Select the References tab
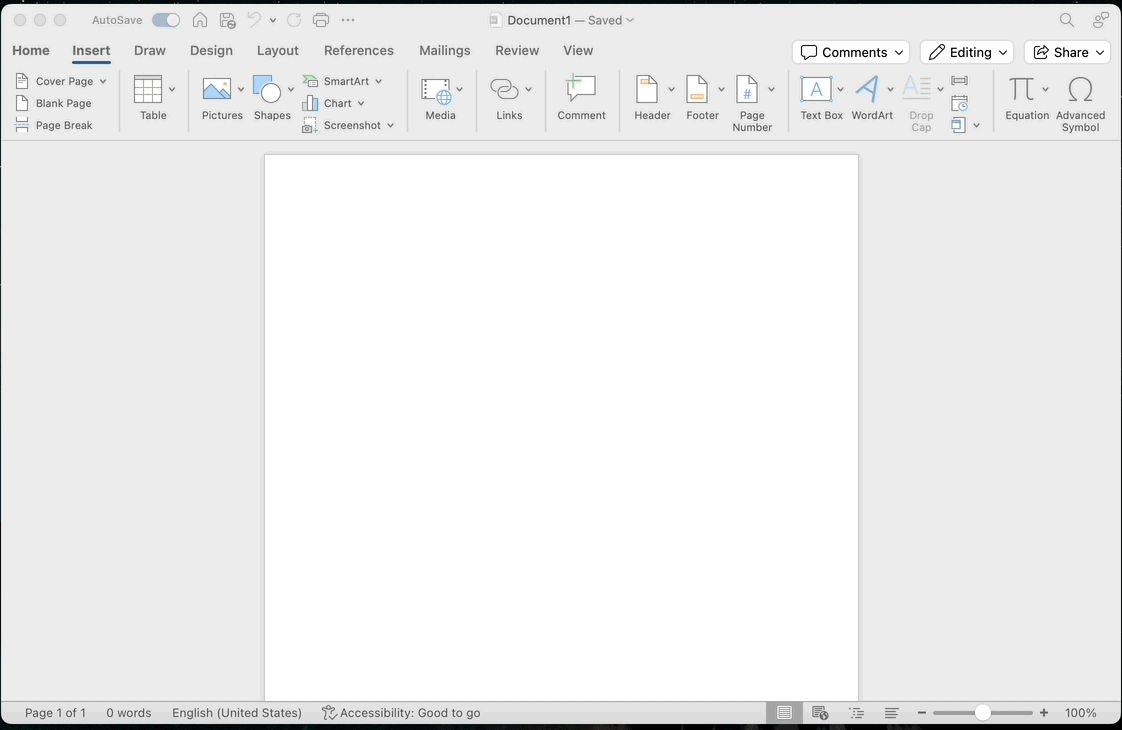Screen dimensions: 1122x730 click(x=358, y=50)
